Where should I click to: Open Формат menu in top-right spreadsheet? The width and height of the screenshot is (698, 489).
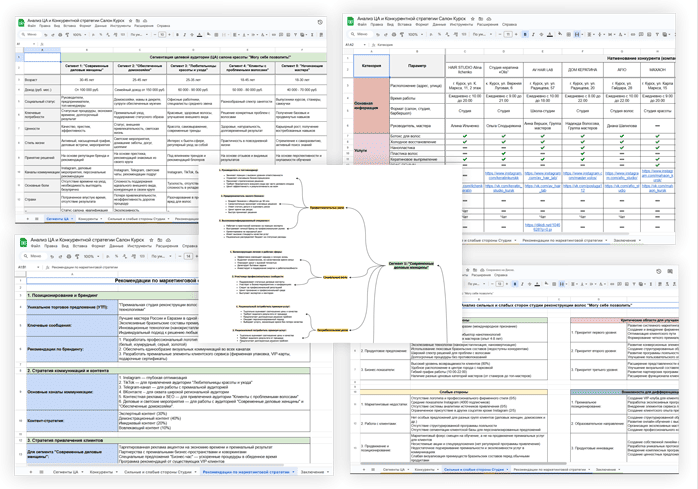[x=422, y=24]
